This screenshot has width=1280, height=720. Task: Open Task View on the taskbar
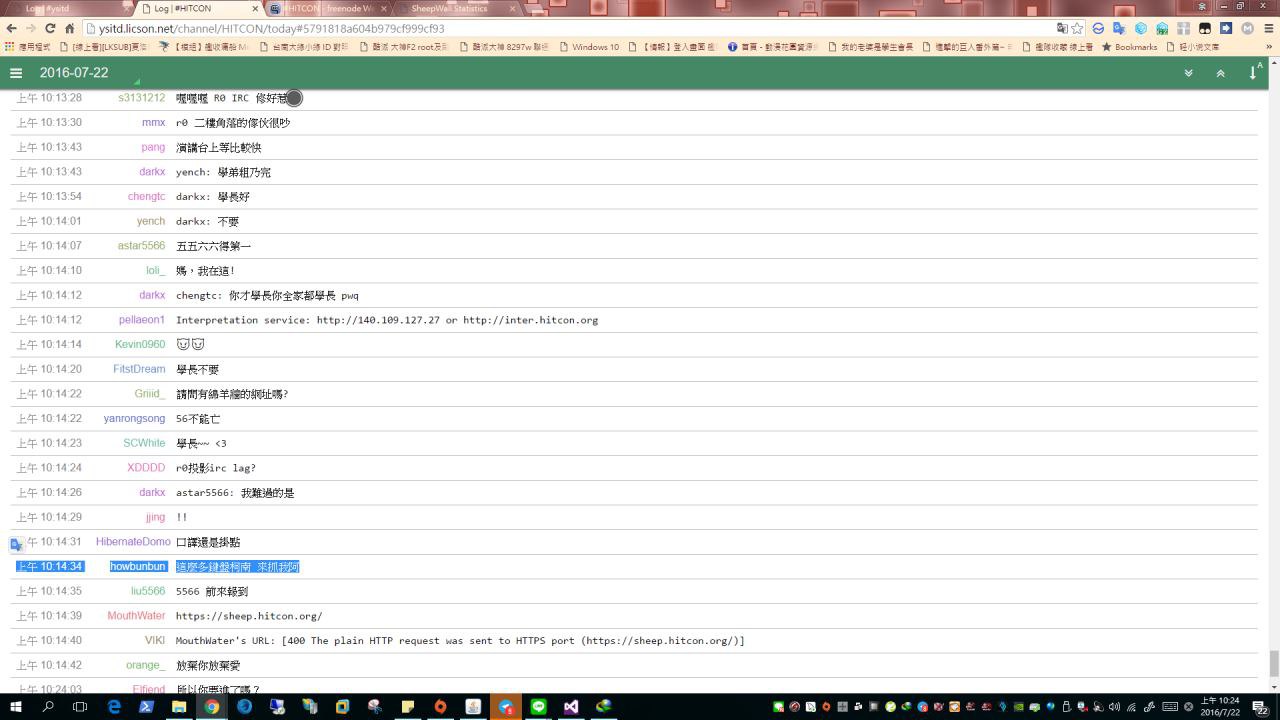80,707
